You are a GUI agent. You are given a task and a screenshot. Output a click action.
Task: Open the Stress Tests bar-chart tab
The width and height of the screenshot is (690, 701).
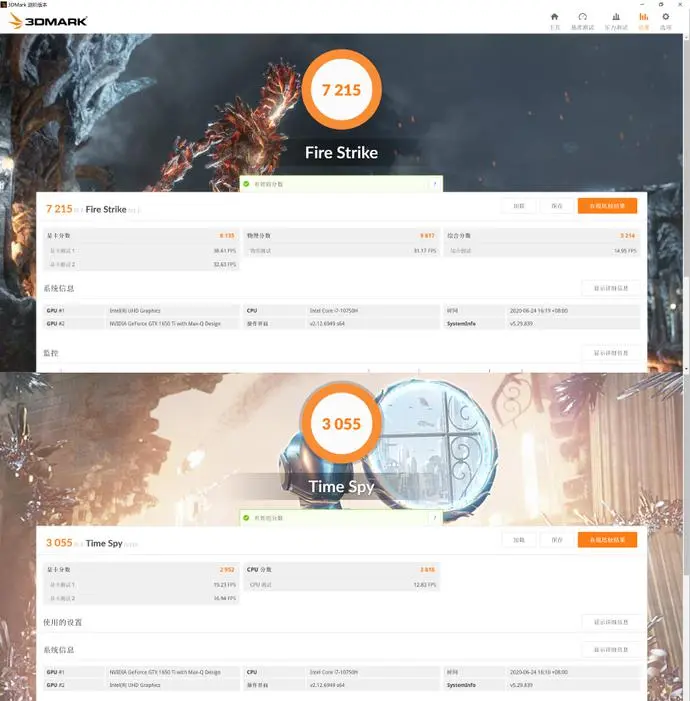pos(616,17)
